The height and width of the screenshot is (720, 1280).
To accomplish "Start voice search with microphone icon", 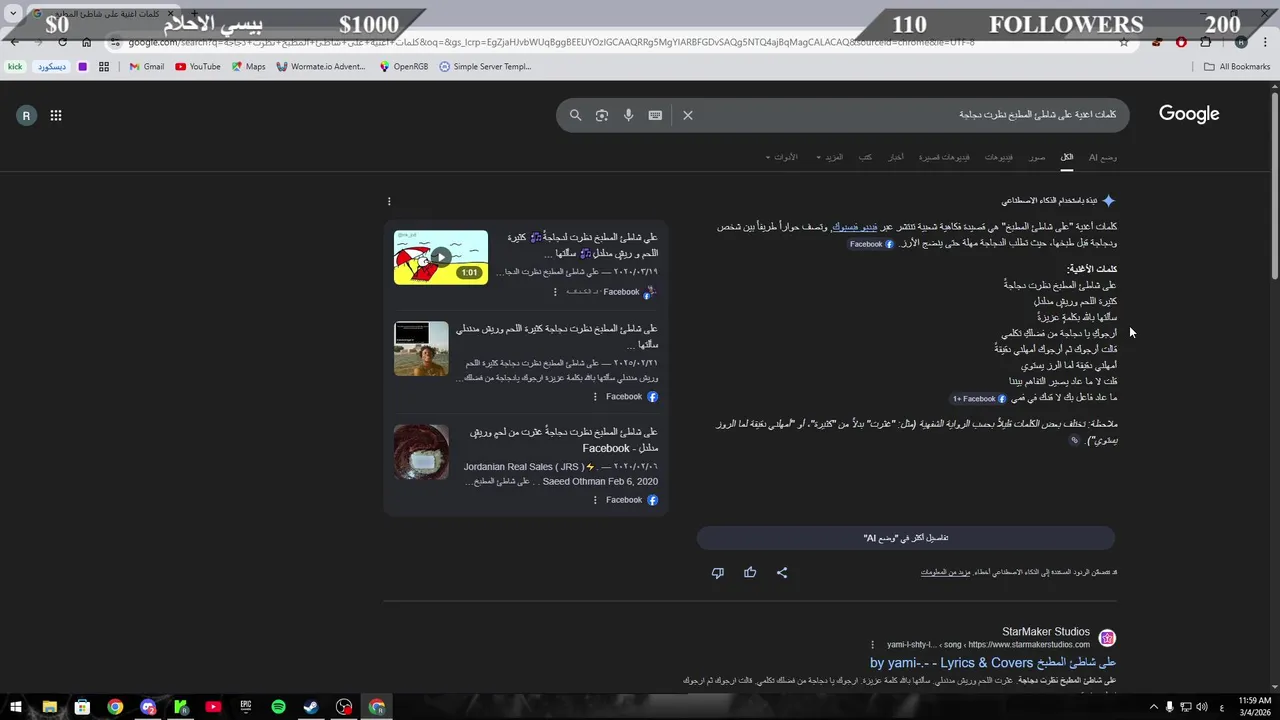I will click(x=628, y=115).
